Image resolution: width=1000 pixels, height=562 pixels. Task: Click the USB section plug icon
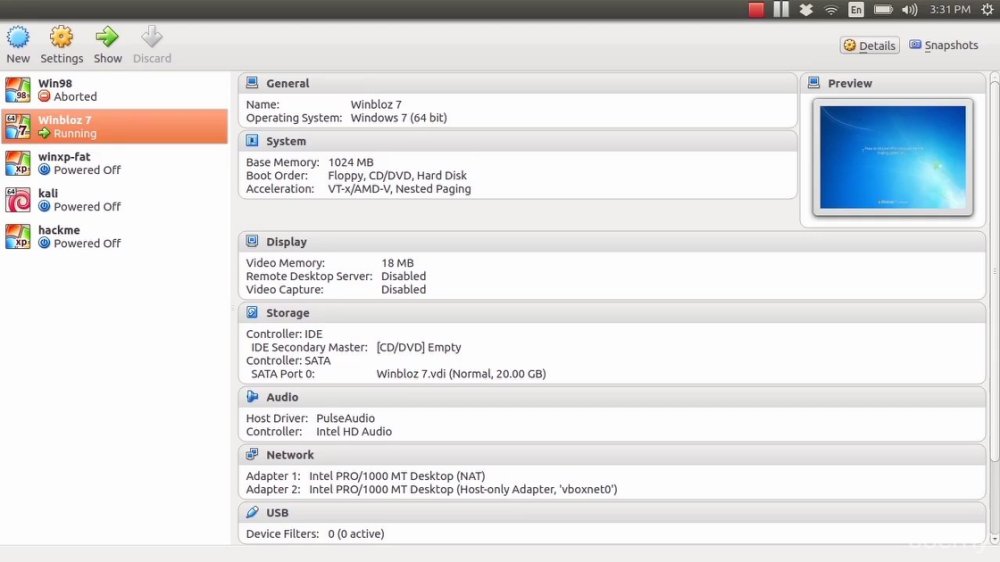pos(252,512)
